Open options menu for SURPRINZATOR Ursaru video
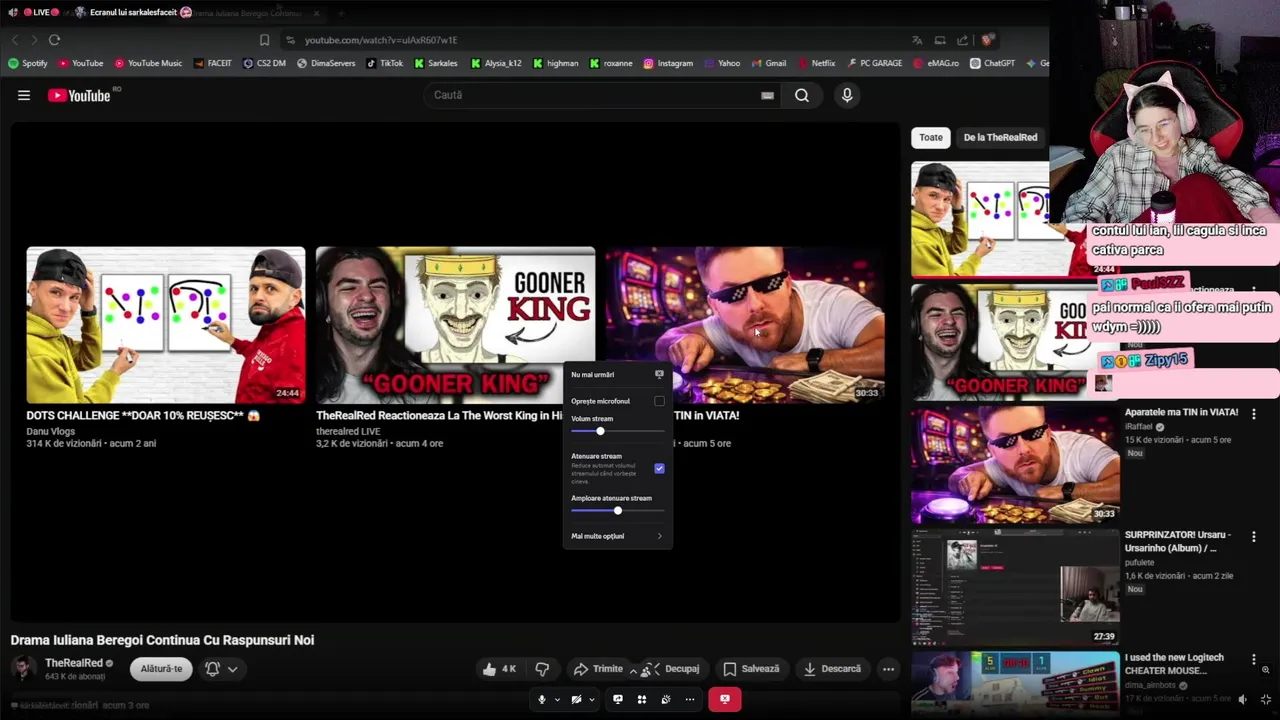1280x720 pixels. point(1253,536)
